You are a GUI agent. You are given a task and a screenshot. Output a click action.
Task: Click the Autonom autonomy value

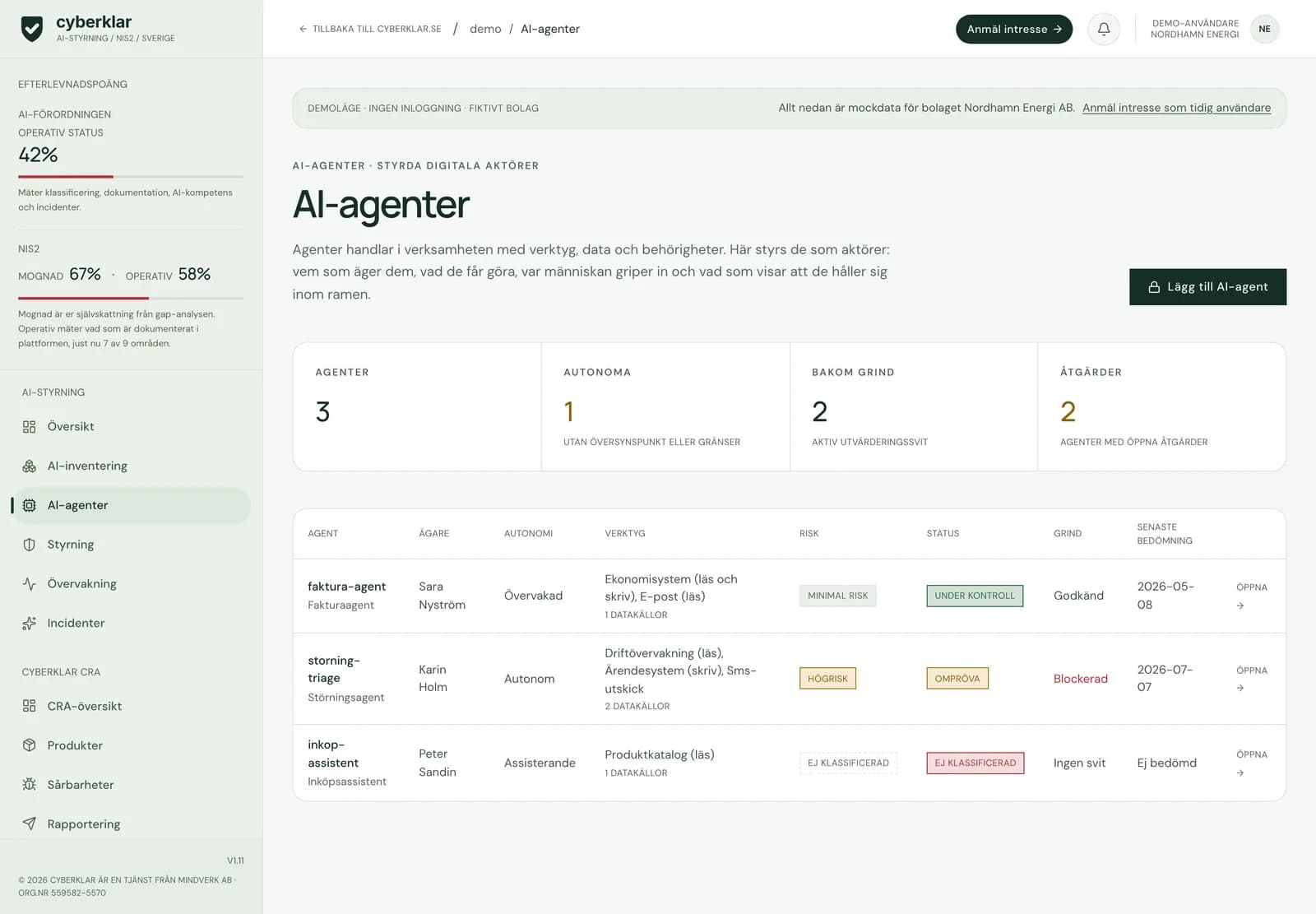(529, 679)
